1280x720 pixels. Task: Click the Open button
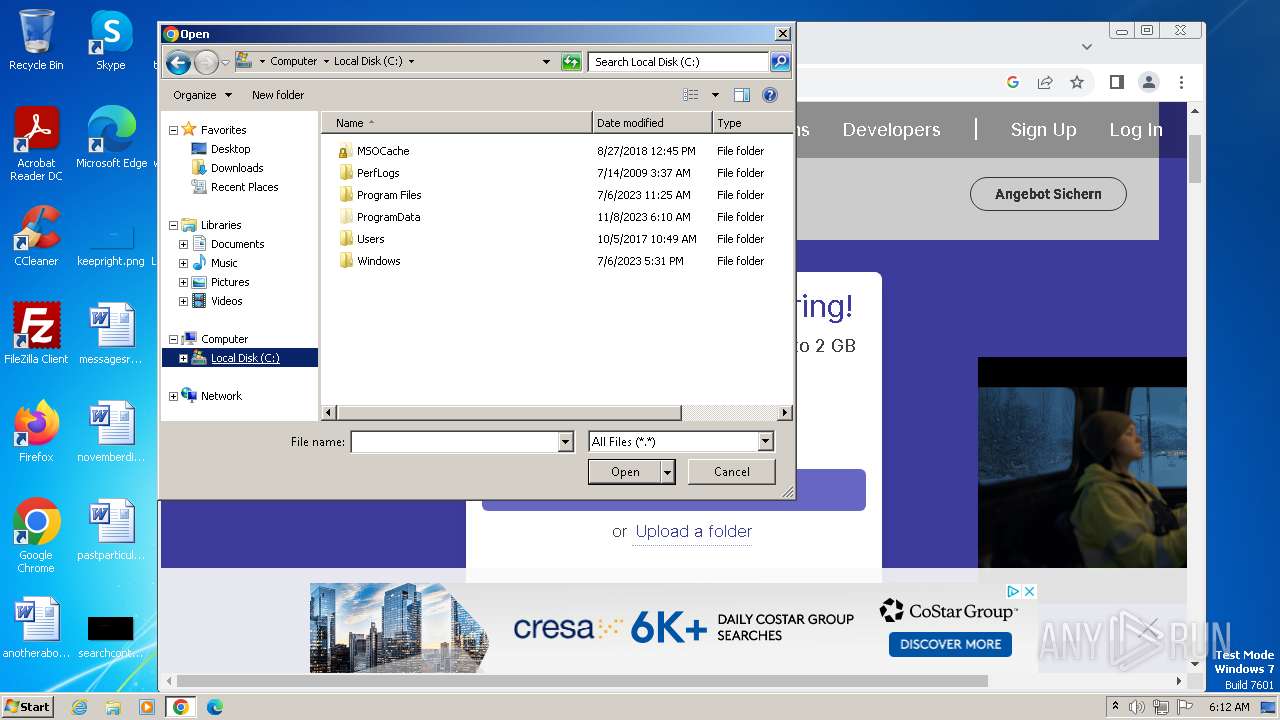pyautogui.click(x=625, y=472)
